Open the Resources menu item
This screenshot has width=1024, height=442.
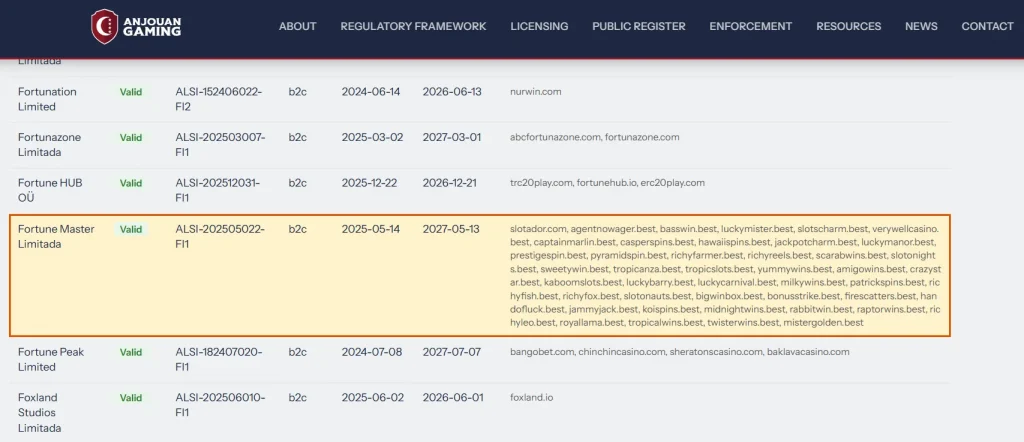coord(849,26)
